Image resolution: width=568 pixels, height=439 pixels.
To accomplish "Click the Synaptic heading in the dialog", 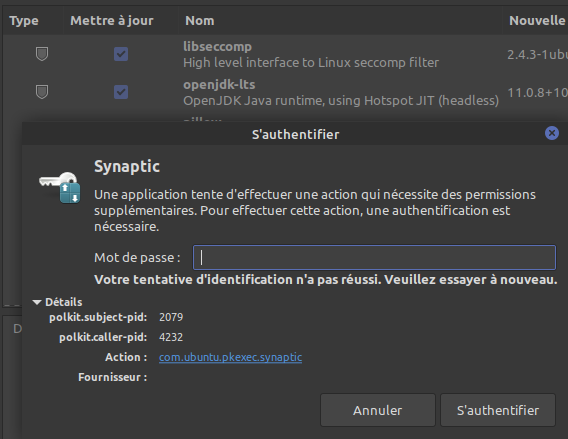I will pos(127,167).
